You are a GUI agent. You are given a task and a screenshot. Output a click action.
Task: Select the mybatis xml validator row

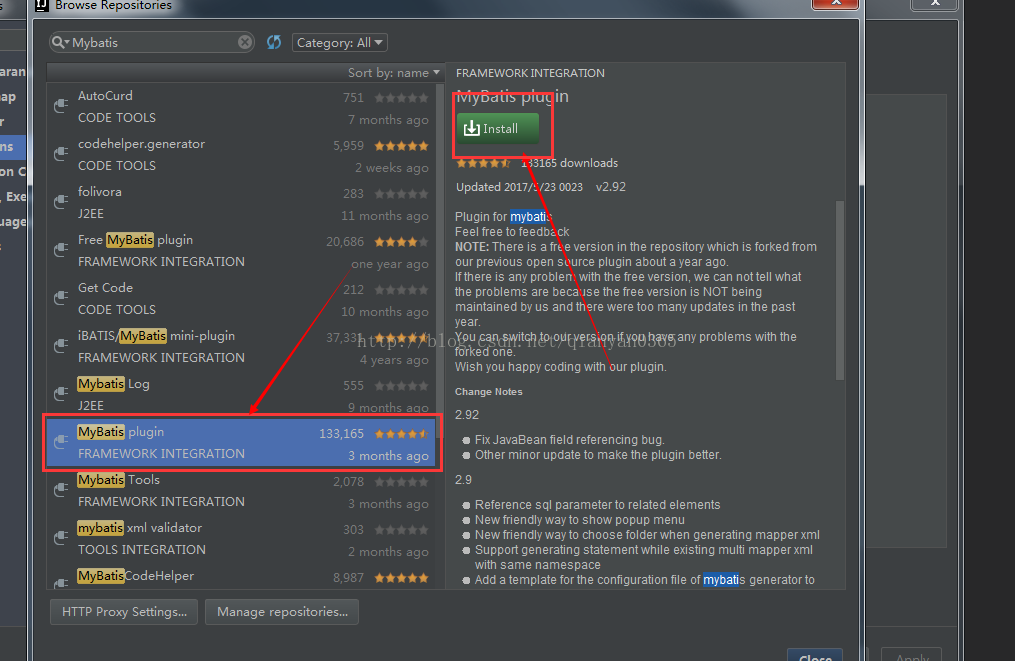click(x=242, y=539)
